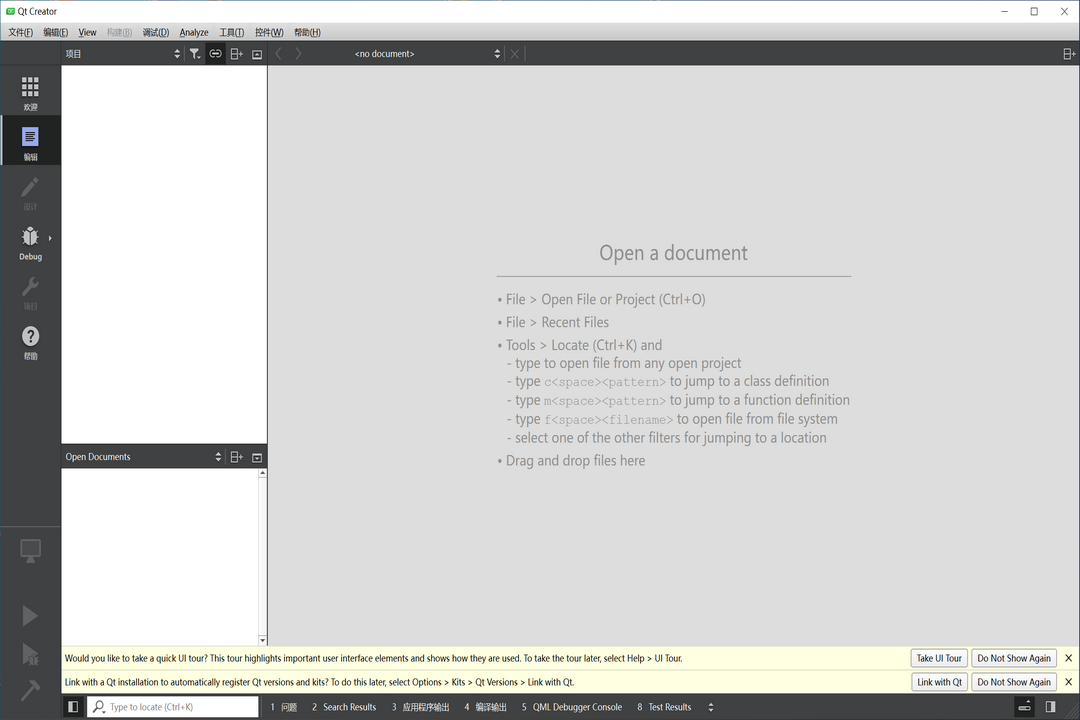Screen dimensions: 1080x720
Task: Toggle synchronize with editor link icon
Action: coord(216,53)
